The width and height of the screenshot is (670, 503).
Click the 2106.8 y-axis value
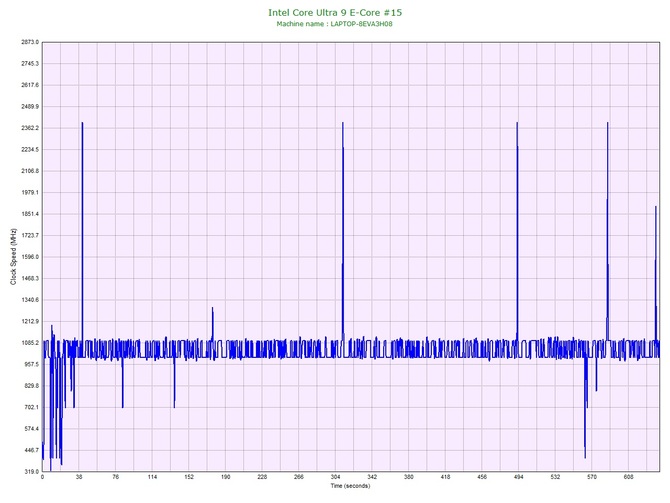[x=30, y=171]
